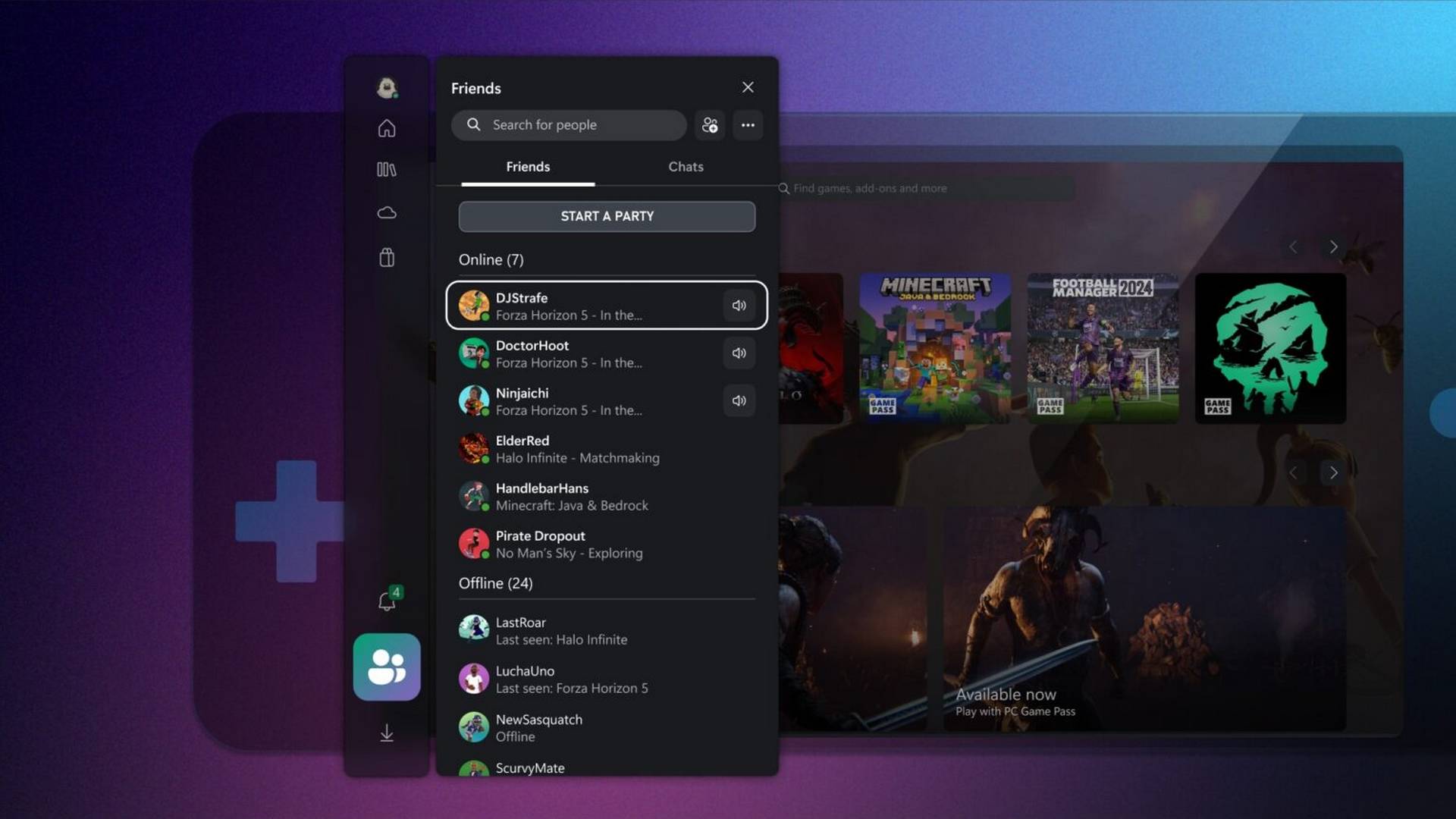Image resolution: width=1456 pixels, height=819 pixels.
Task: Select the Friends tab
Action: [x=528, y=167]
